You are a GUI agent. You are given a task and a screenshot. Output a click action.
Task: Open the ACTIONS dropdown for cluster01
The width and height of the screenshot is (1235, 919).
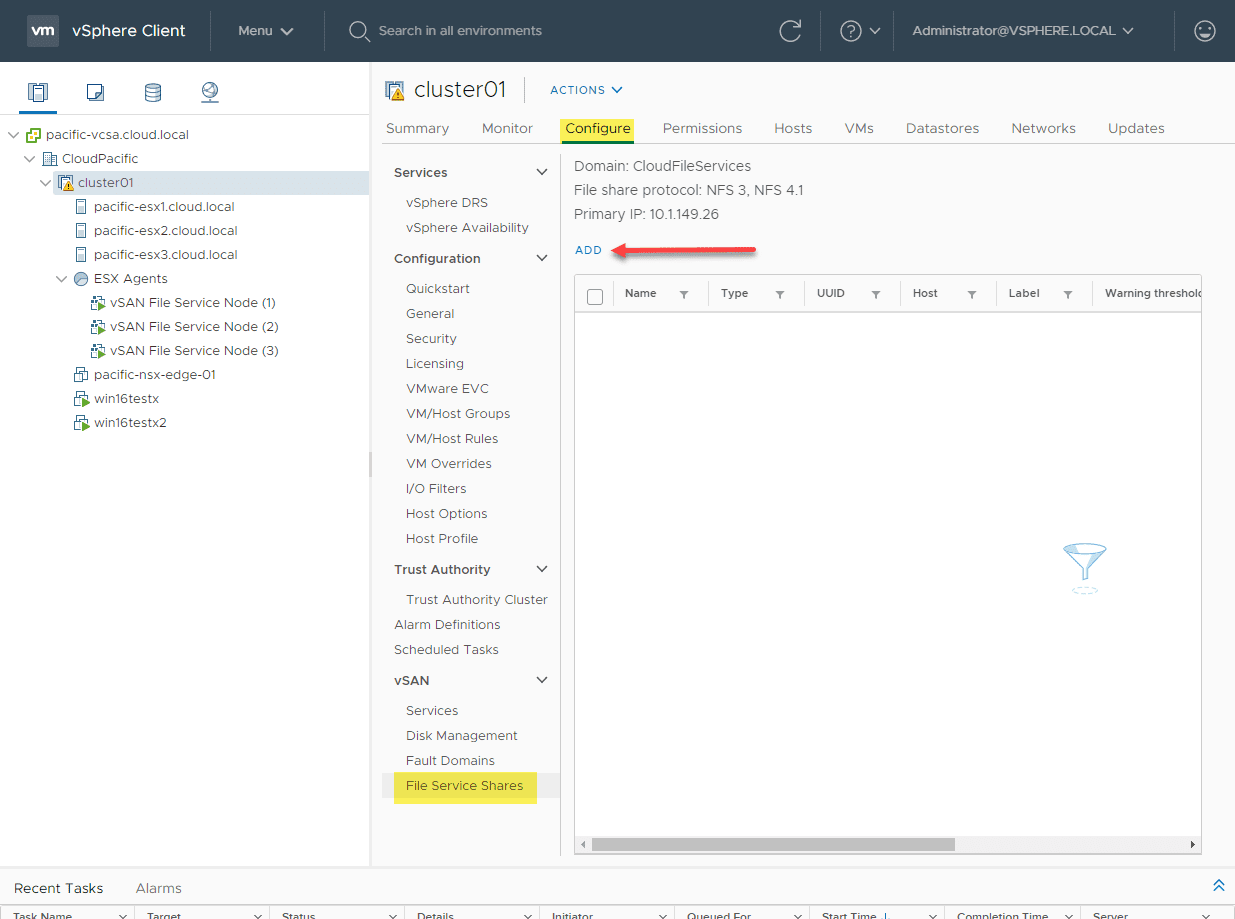coord(586,90)
